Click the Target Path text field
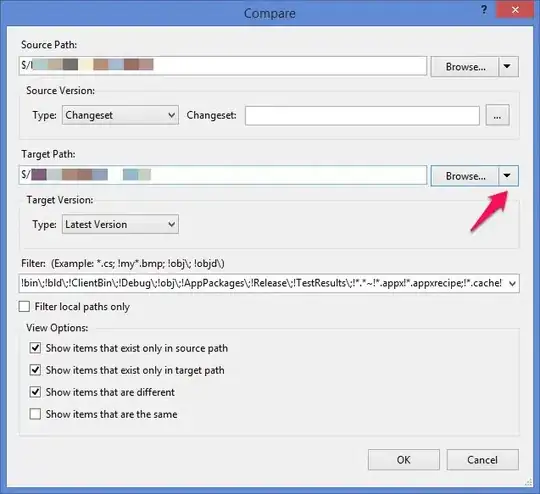The height and width of the screenshot is (494, 540). [223, 175]
